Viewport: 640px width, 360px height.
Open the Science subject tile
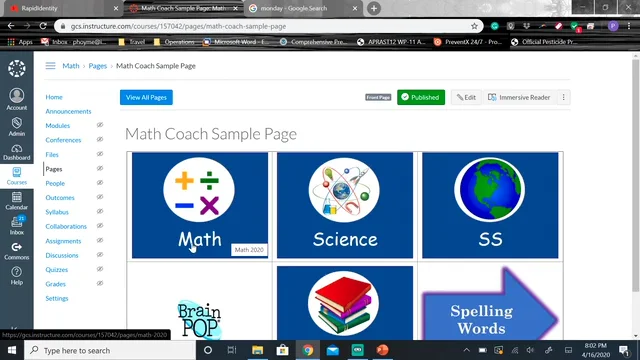pos(345,205)
